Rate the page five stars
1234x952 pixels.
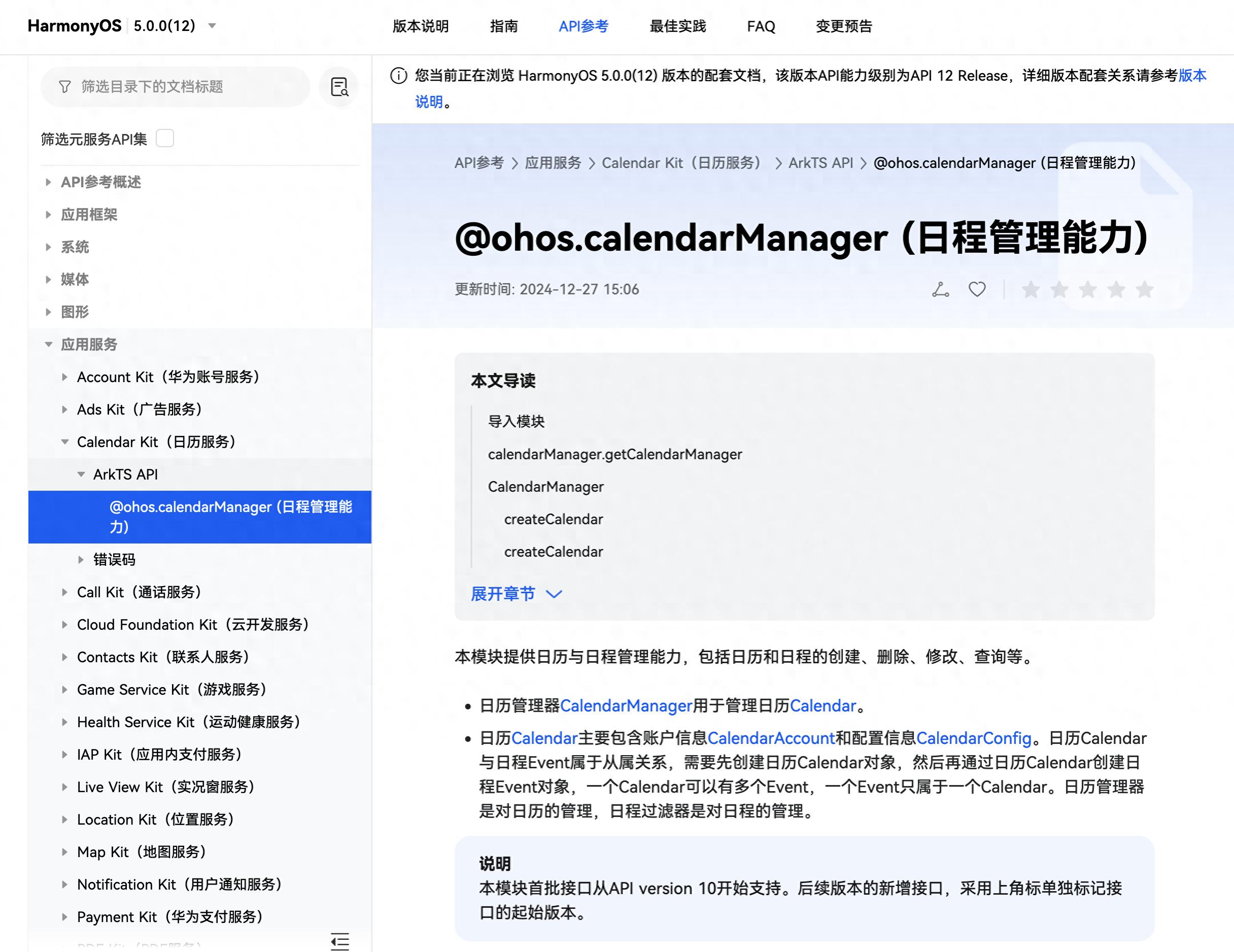(1145, 289)
